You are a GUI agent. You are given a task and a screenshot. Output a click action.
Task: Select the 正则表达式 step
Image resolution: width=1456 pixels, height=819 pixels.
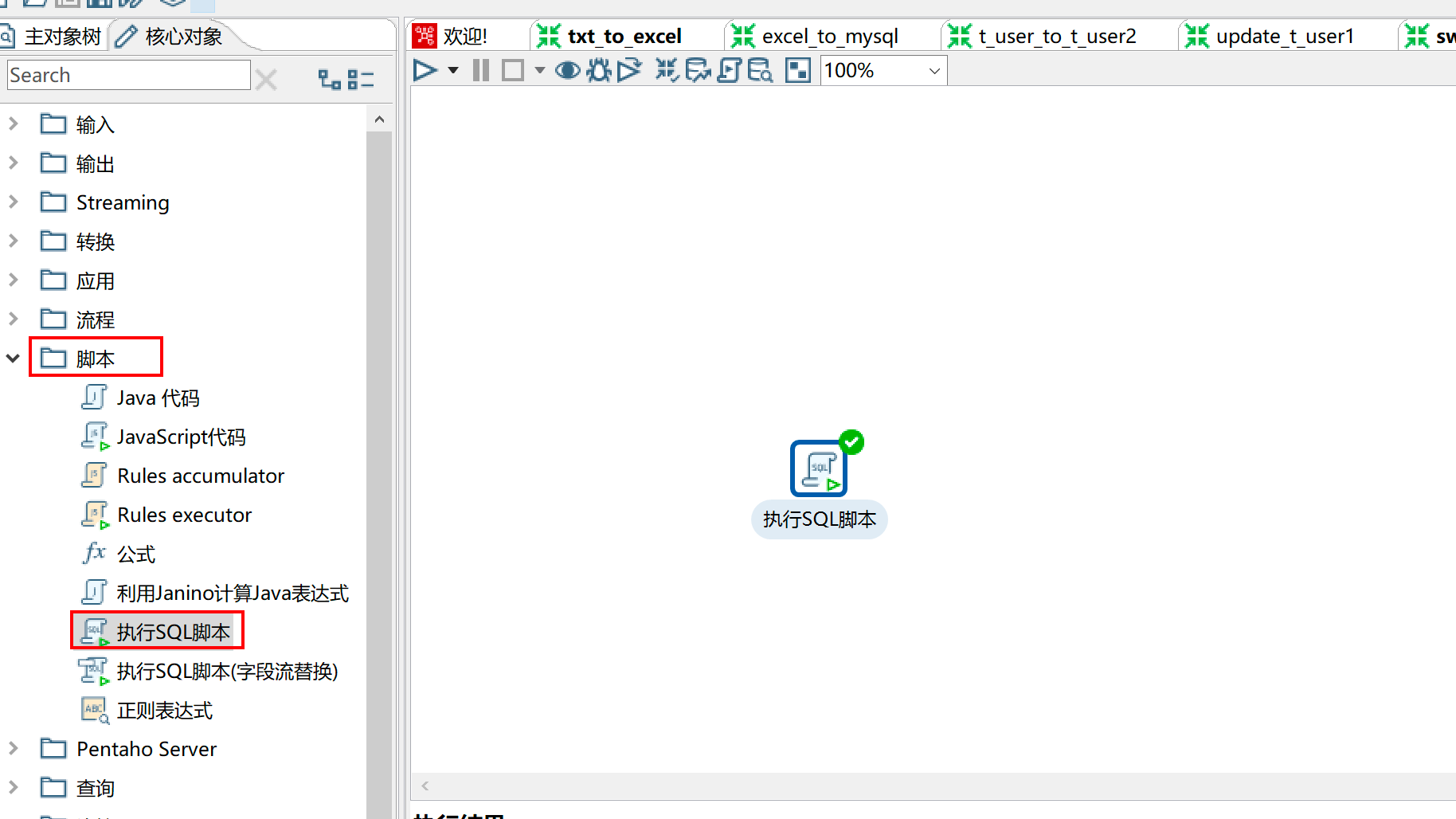coord(147,710)
